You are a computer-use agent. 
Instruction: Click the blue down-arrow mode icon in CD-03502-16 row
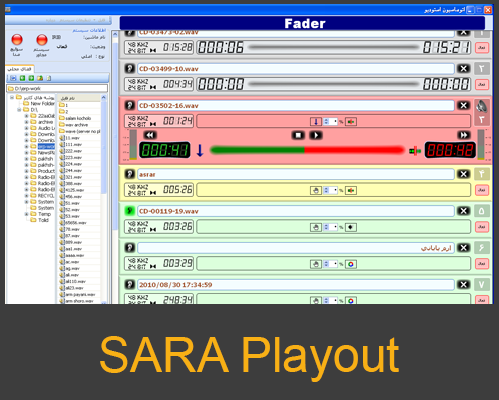tap(316, 122)
